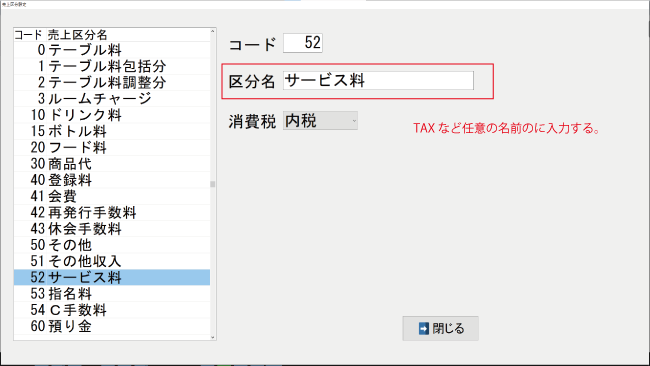The height and width of the screenshot is (366, 650).
Task: Select row 43 休会手数料
Action: (x=112, y=228)
